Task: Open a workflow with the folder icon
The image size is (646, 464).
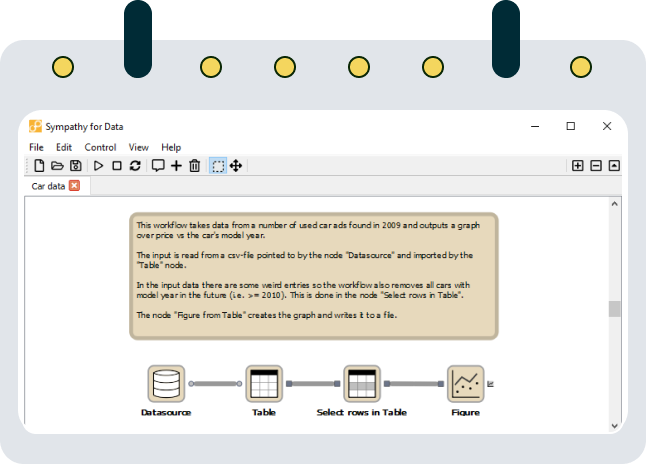Action: click(x=57, y=166)
